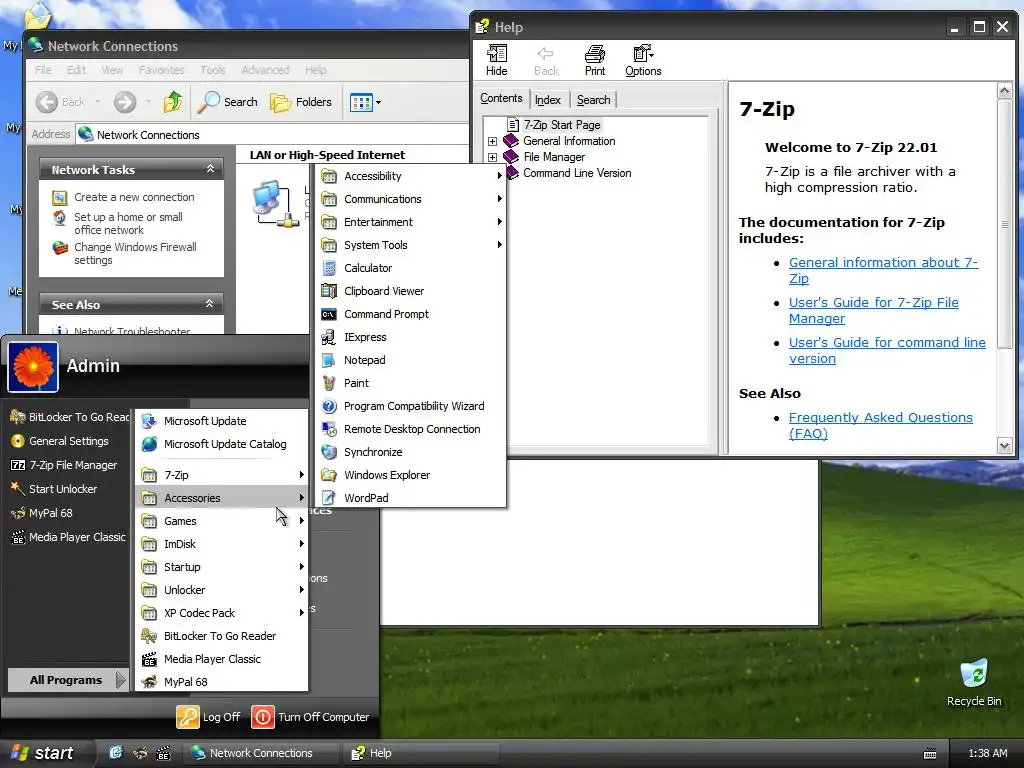1024x768 pixels.
Task: Open the XP Codec Pack folder
Action: click(x=221, y=613)
